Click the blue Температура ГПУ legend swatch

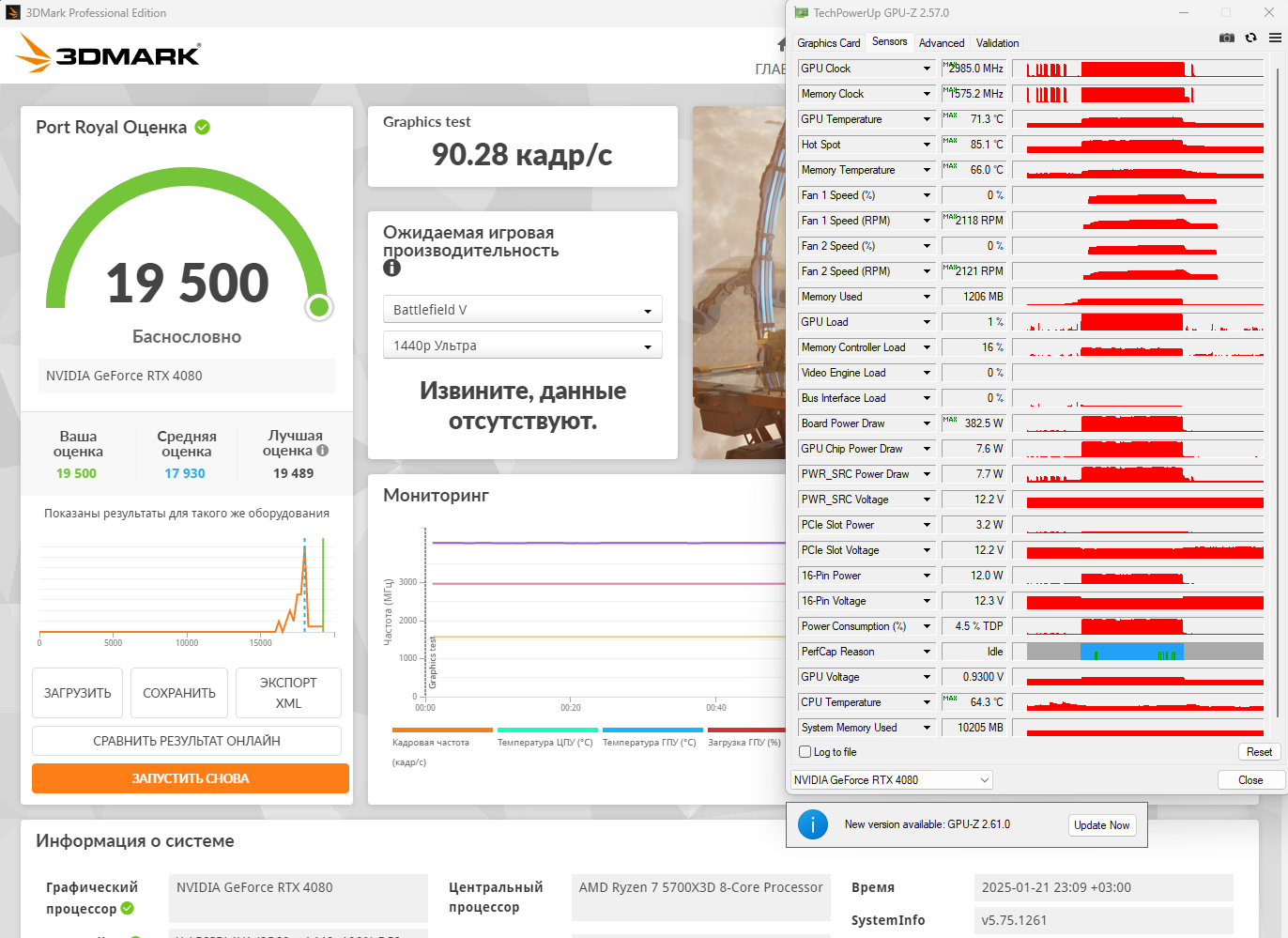(x=652, y=730)
